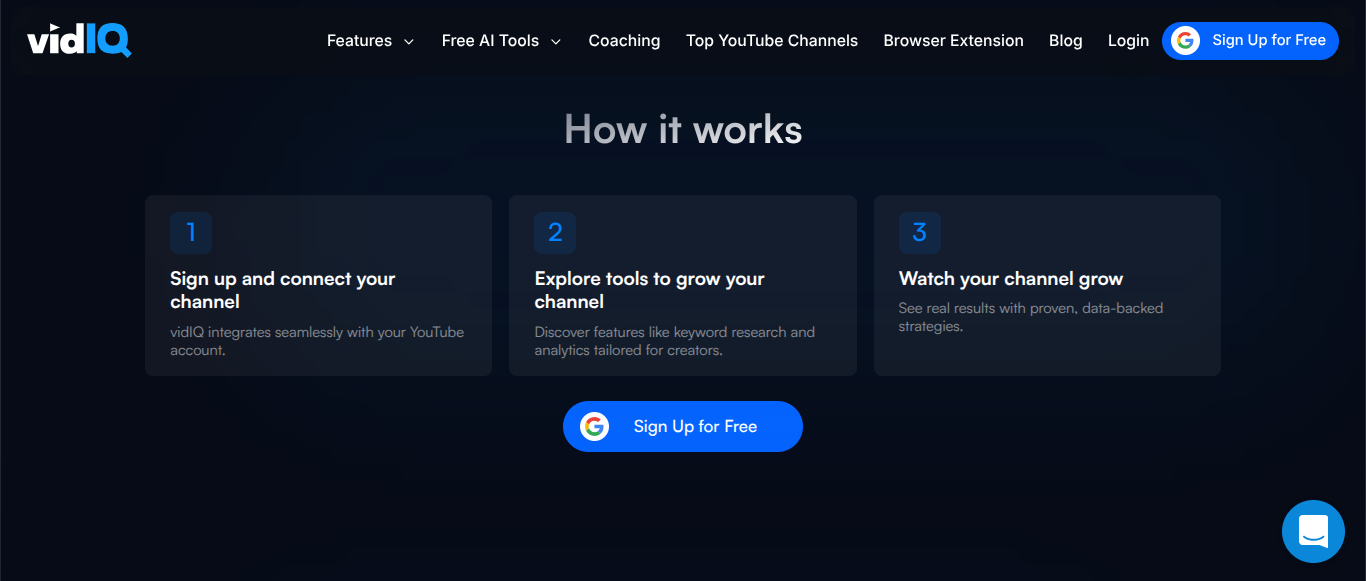Image resolution: width=1366 pixels, height=581 pixels.
Task: Expand the Features chevron
Action: pyautogui.click(x=408, y=42)
